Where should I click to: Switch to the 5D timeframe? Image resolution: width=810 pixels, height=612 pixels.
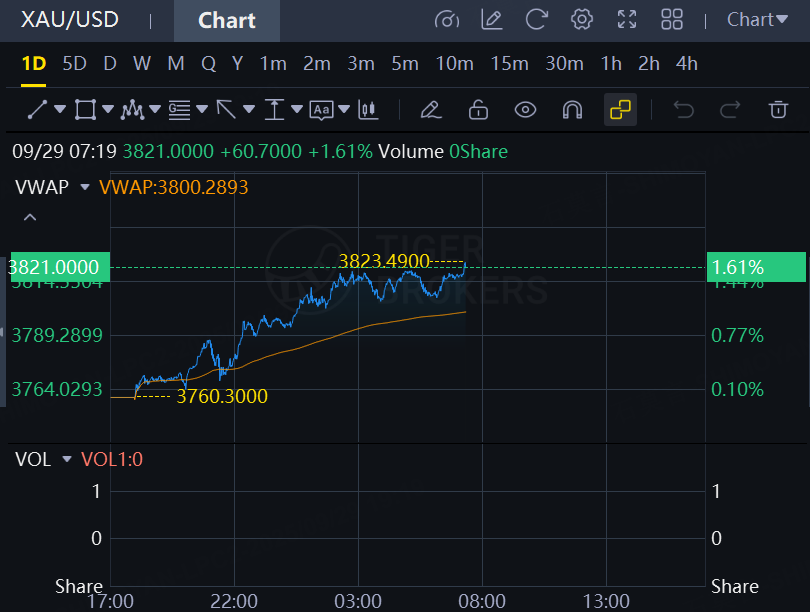point(74,64)
